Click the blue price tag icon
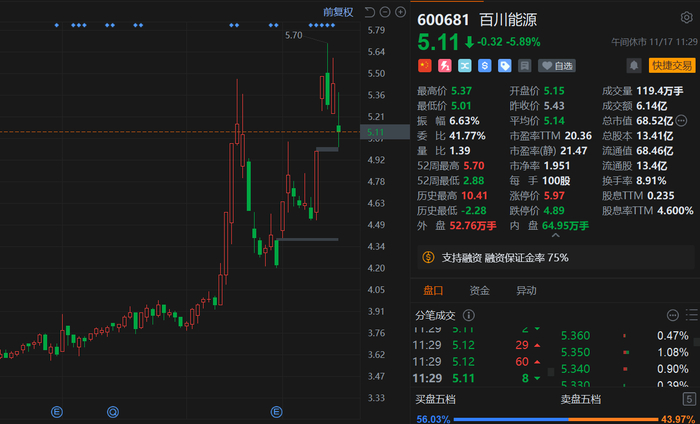Screen dimensions: 700x424 [505, 66]
